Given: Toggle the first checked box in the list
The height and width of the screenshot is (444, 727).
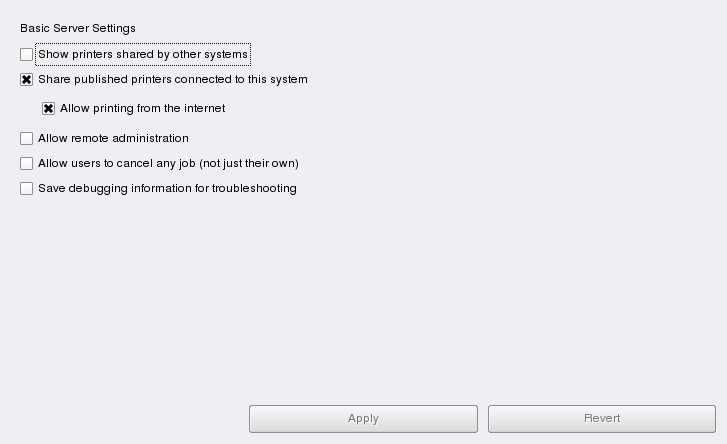Looking at the screenshot, I should point(27,79).
